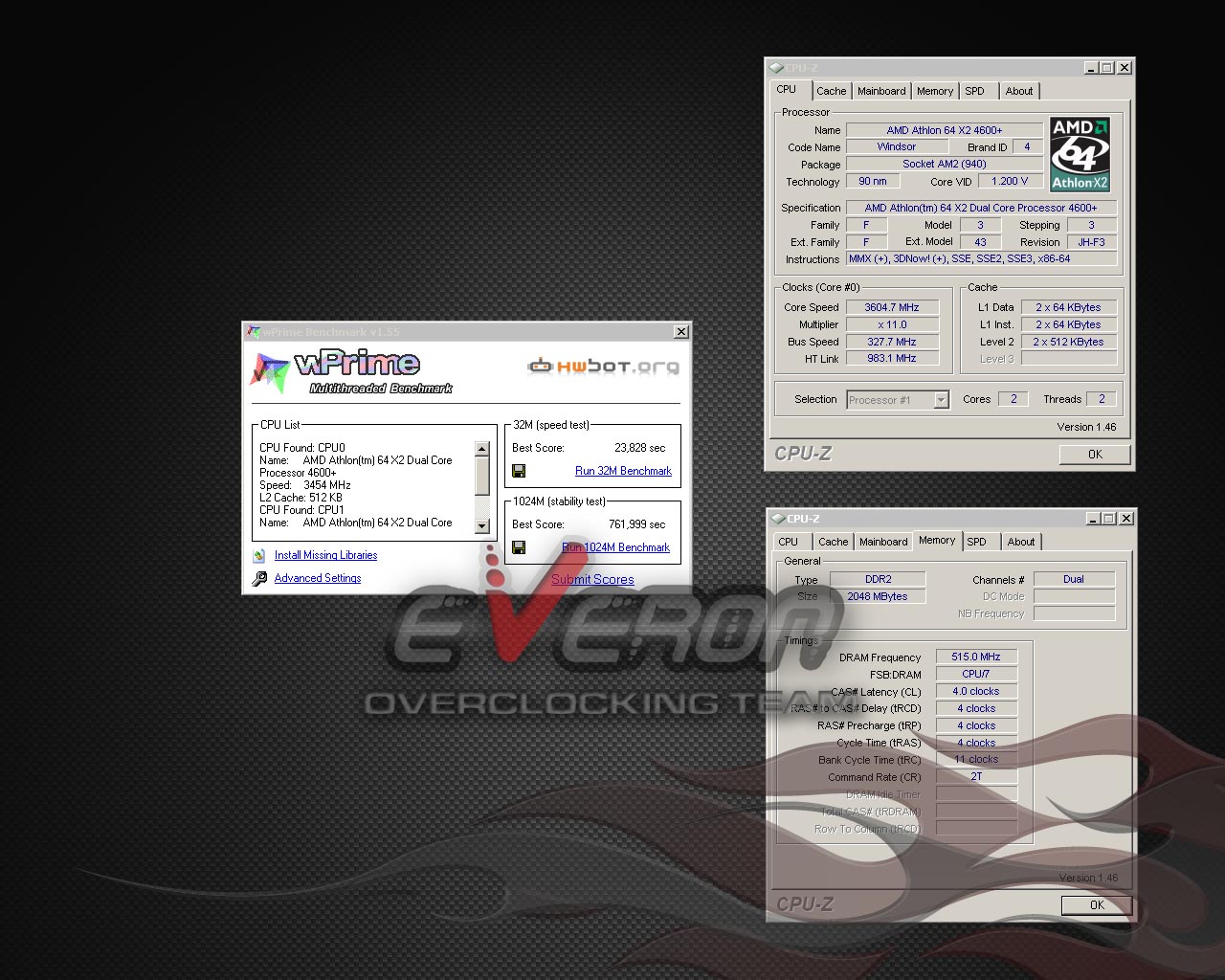Click the L1 Data value 2 x 64 KBytes
The height and width of the screenshot is (980, 1225).
[1068, 307]
